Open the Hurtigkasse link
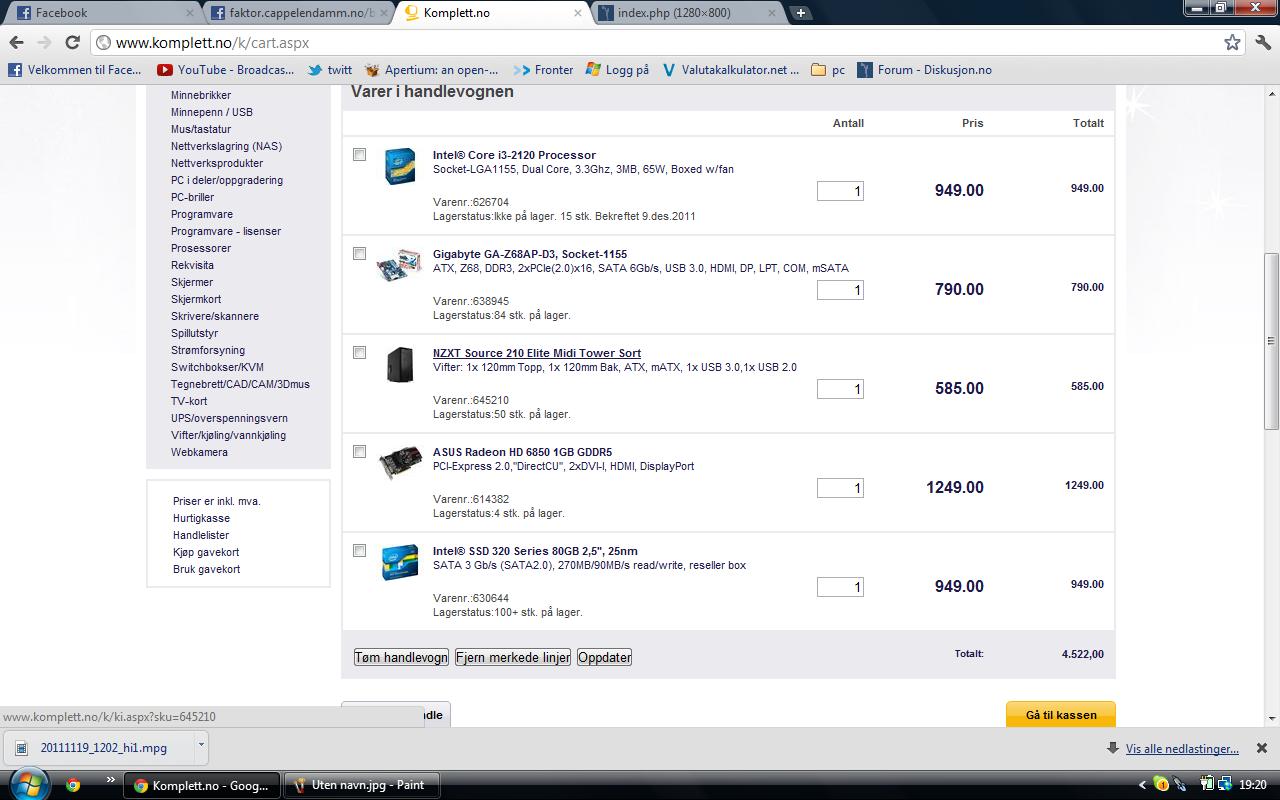 (201, 518)
